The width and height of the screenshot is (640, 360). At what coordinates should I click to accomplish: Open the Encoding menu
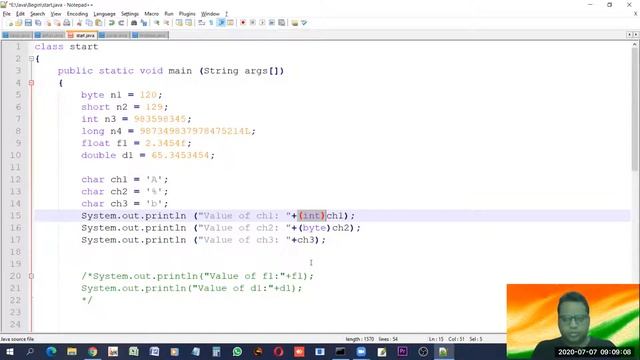click(x=77, y=14)
